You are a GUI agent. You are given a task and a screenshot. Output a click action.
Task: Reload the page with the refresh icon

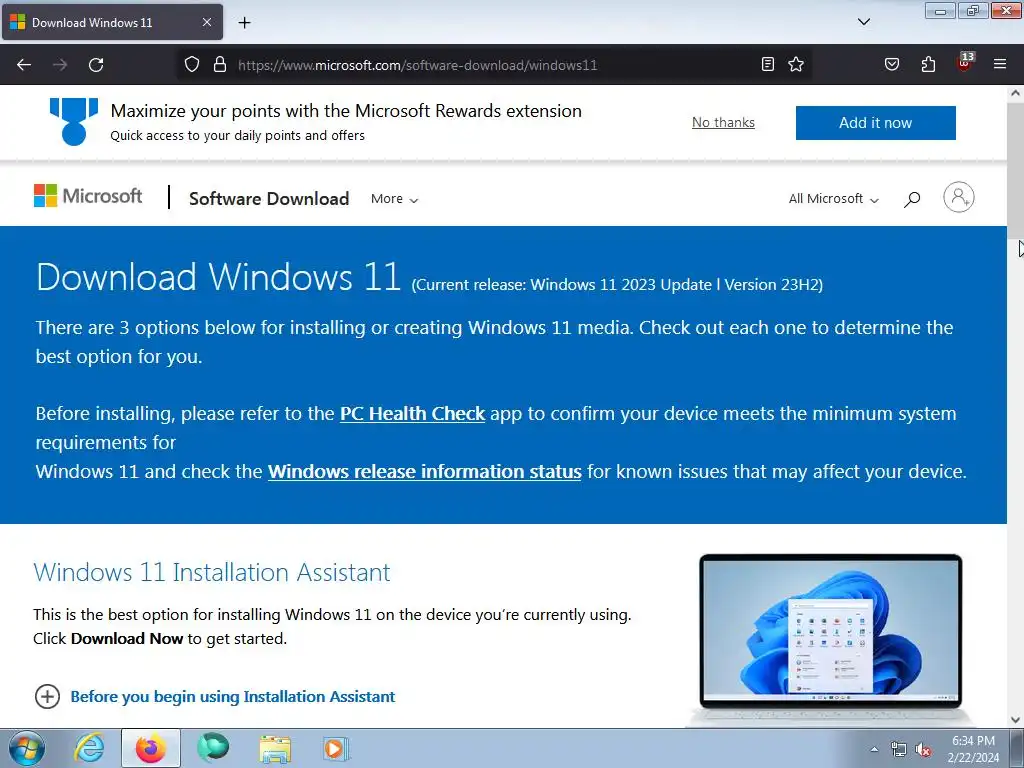pos(96,65)
